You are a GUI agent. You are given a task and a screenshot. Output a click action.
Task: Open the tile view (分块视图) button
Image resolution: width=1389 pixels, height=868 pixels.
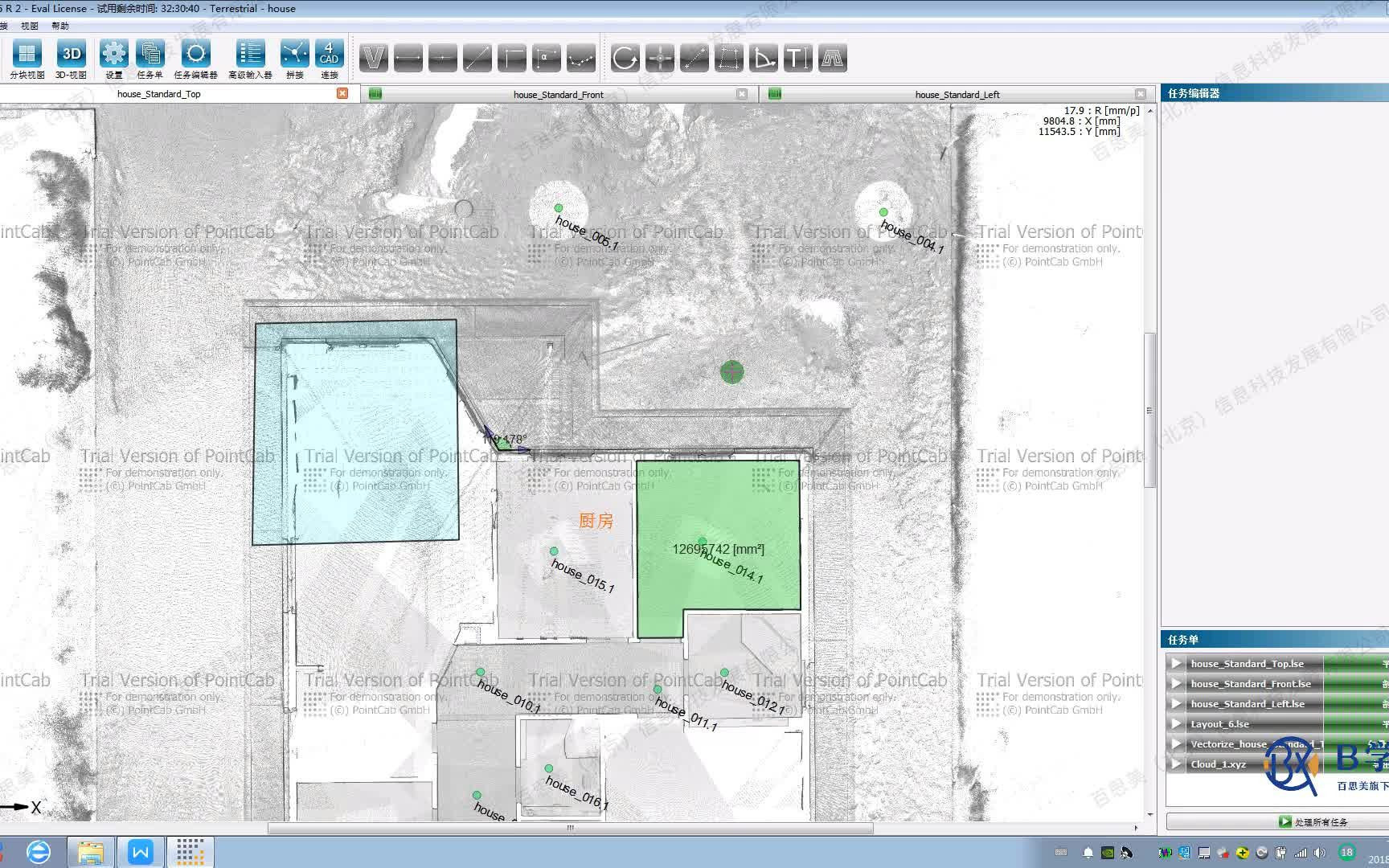(27, 59)
